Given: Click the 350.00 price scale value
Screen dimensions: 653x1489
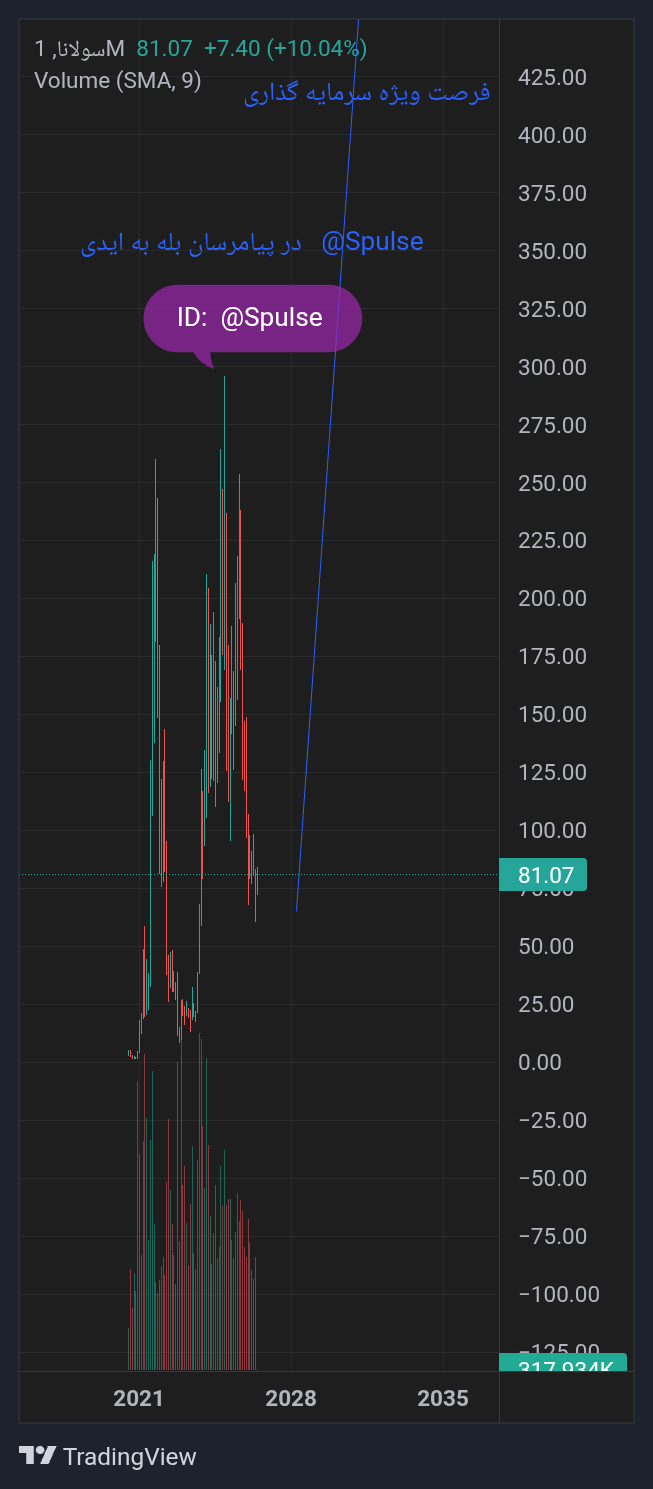Looking at the screenshot, I should pyautogui.click(x=553, y=251).
